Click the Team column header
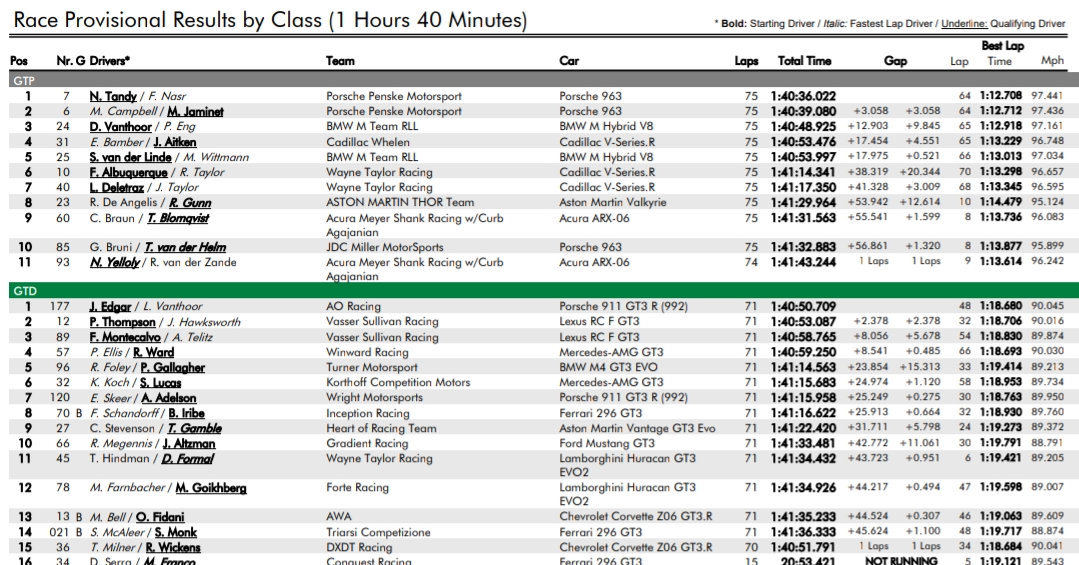 pyautogui.click(x=340, y=61)
